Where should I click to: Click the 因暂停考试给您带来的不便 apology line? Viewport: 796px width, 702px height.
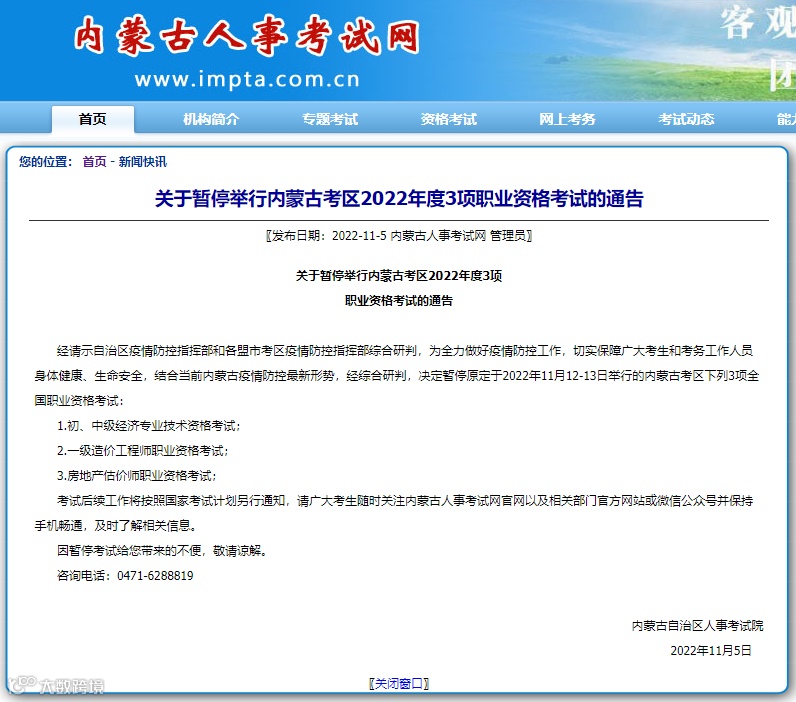(x=162, y=551)
